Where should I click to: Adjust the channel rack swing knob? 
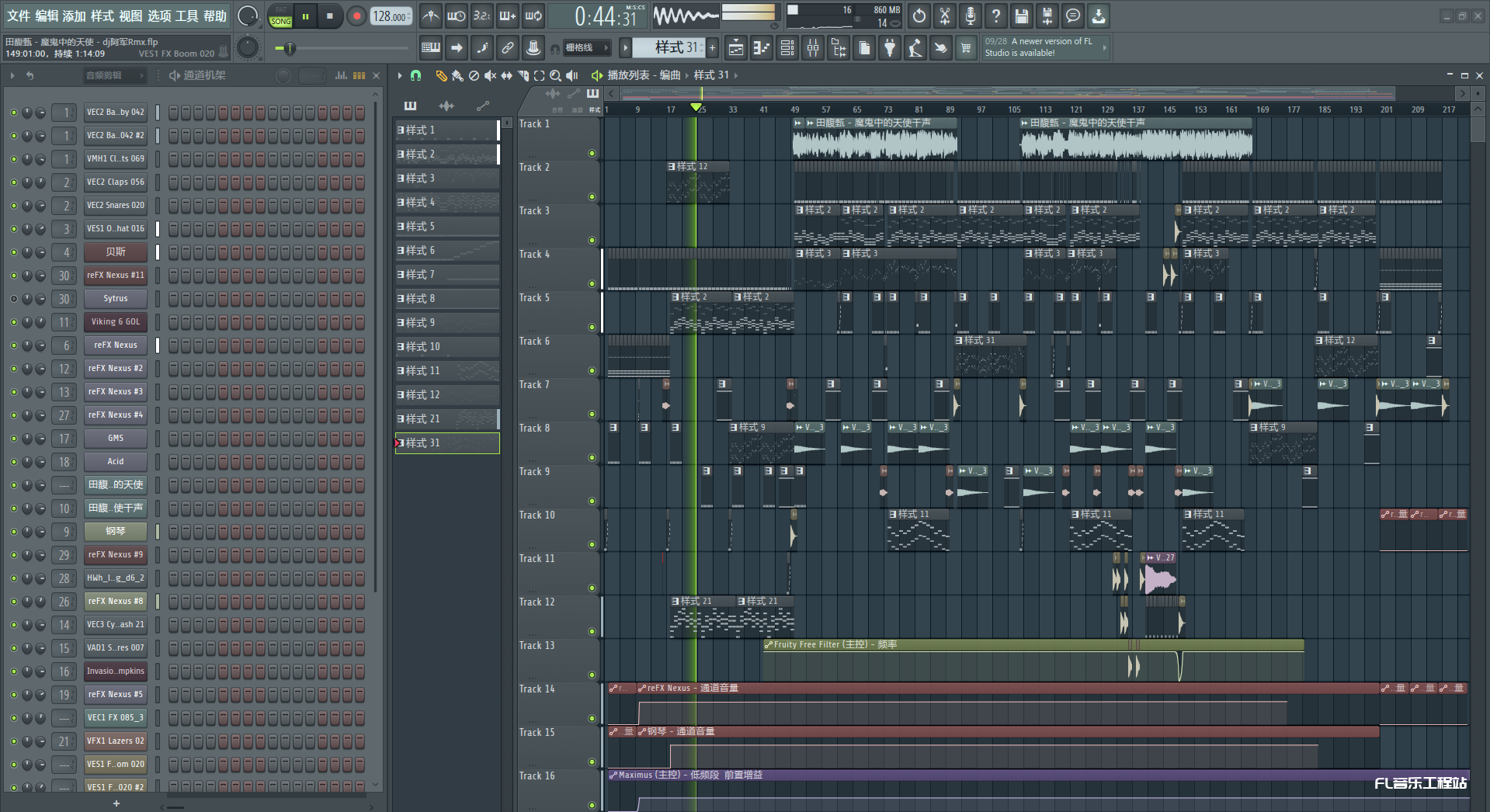pos(283,75)
